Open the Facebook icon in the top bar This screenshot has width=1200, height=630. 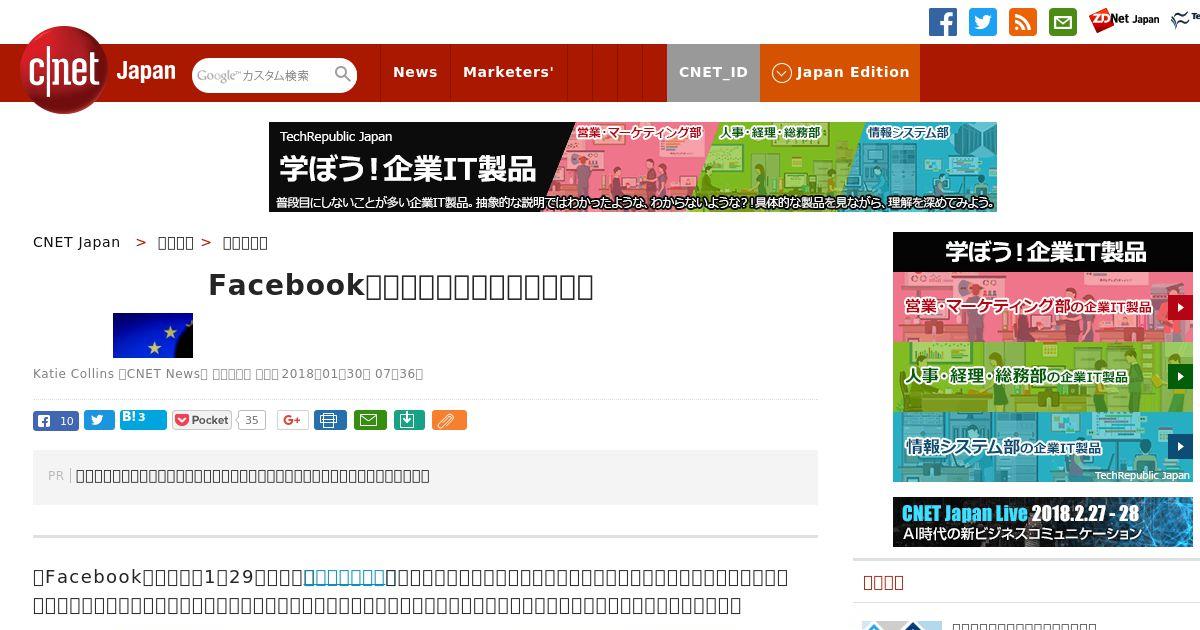943,21
